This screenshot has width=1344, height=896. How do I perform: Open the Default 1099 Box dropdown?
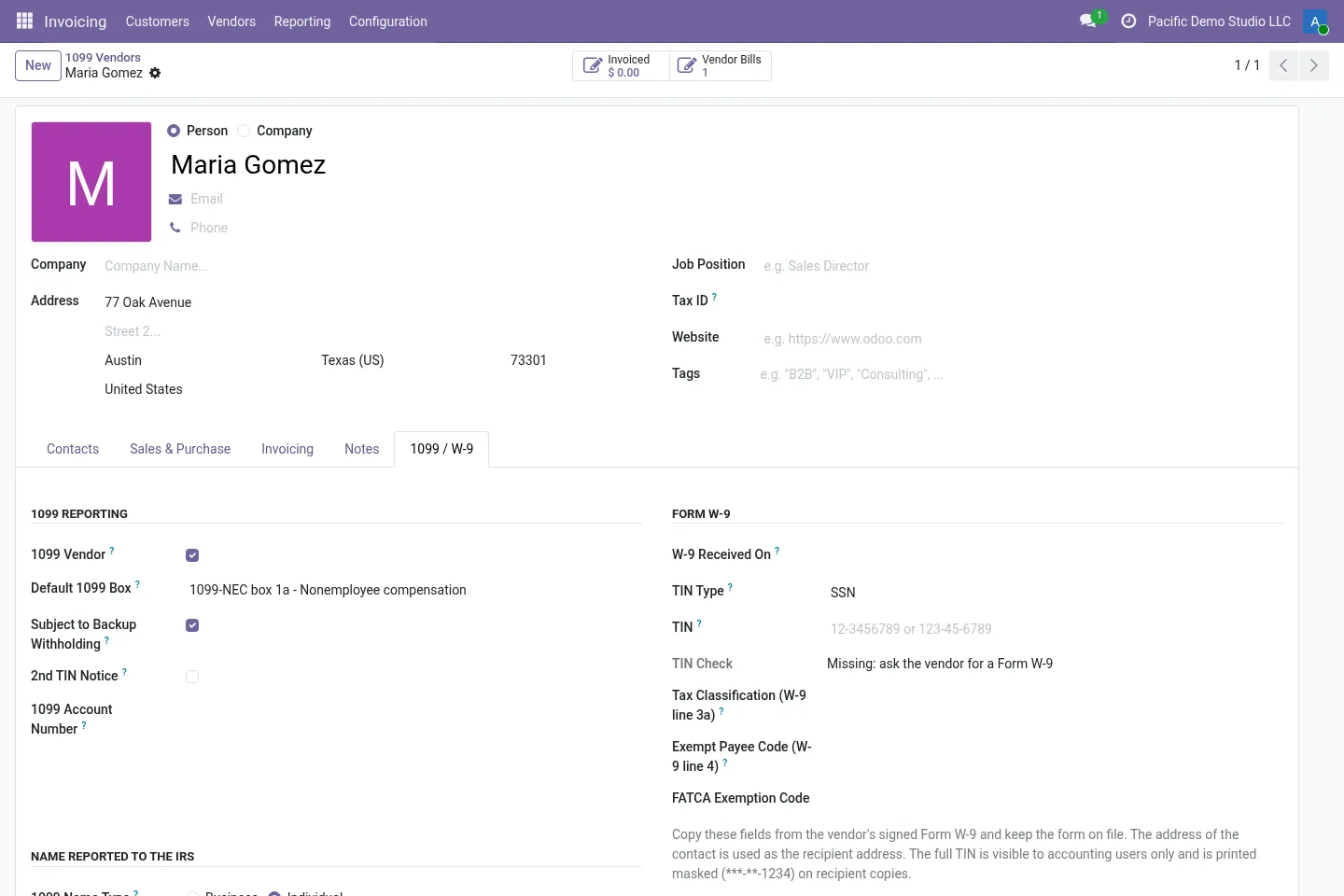pos(413,590)
